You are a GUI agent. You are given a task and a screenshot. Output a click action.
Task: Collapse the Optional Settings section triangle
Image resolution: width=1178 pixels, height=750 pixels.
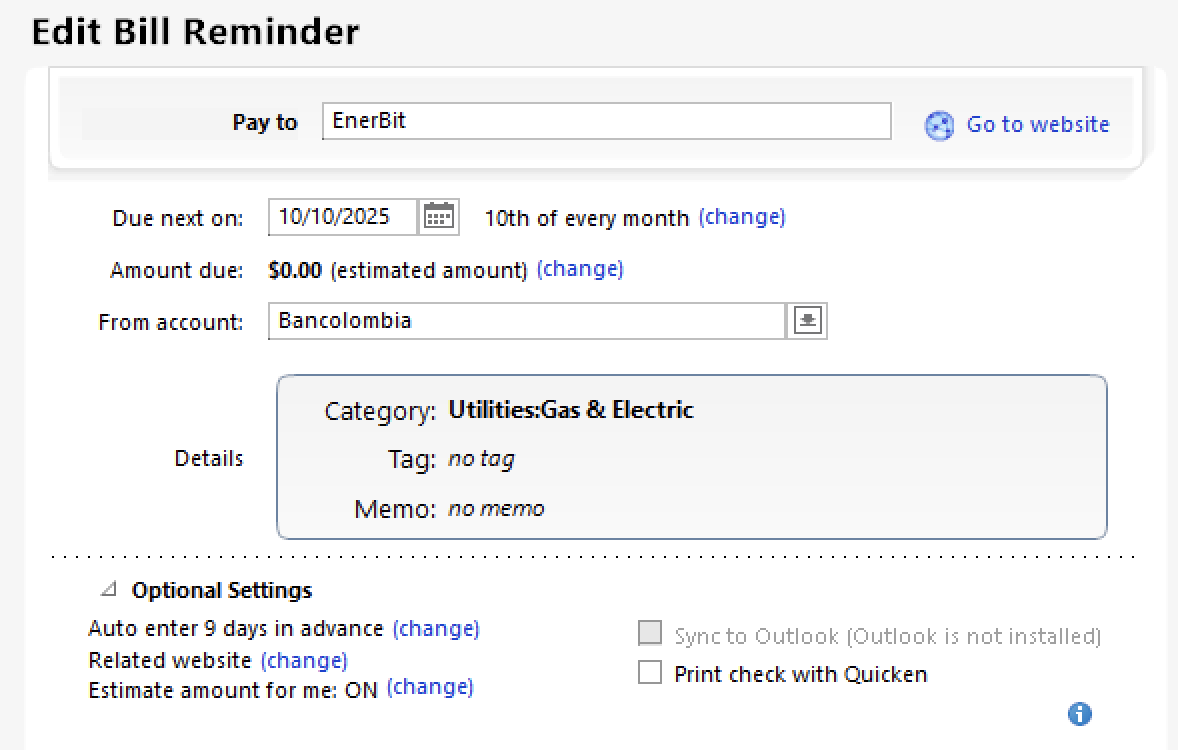coord(109,590)
